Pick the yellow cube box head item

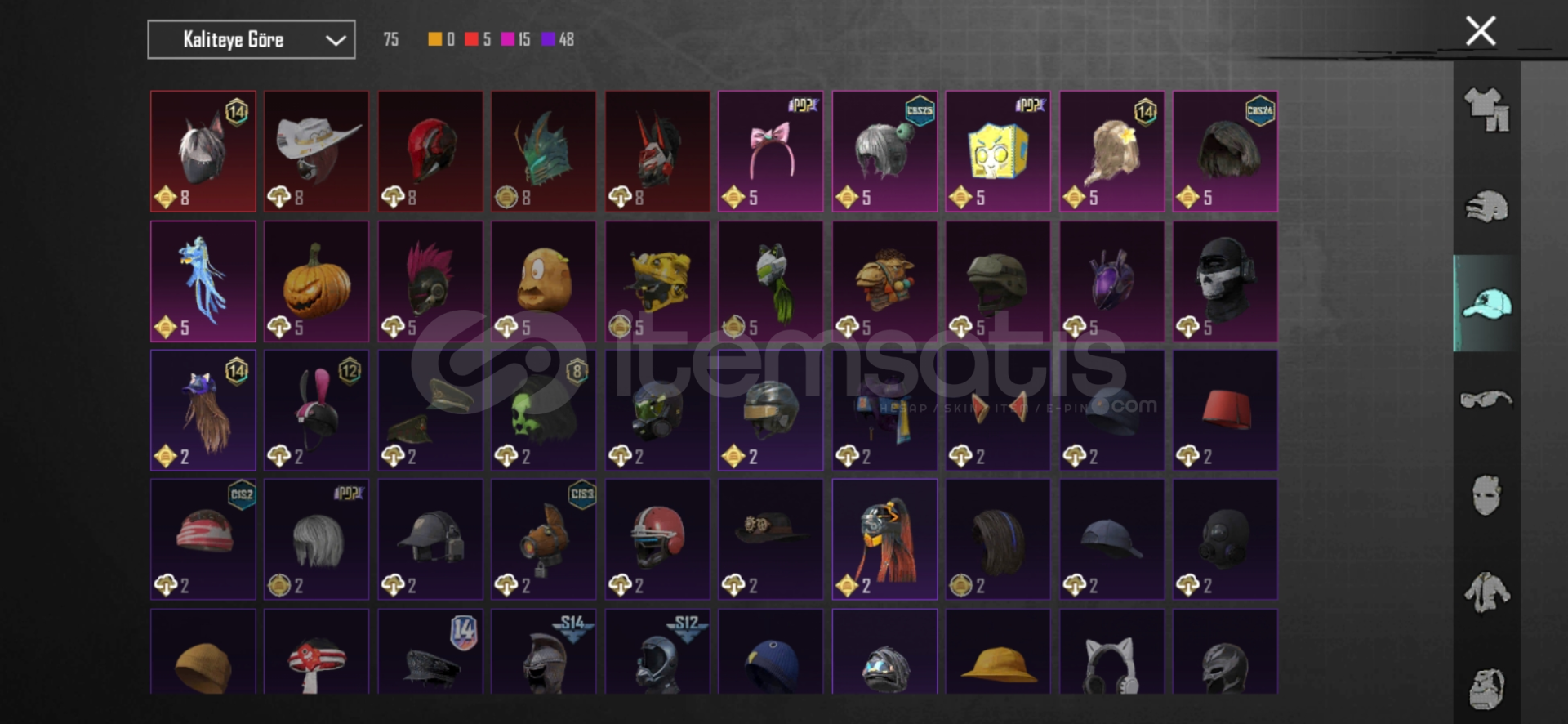(998, 151)
